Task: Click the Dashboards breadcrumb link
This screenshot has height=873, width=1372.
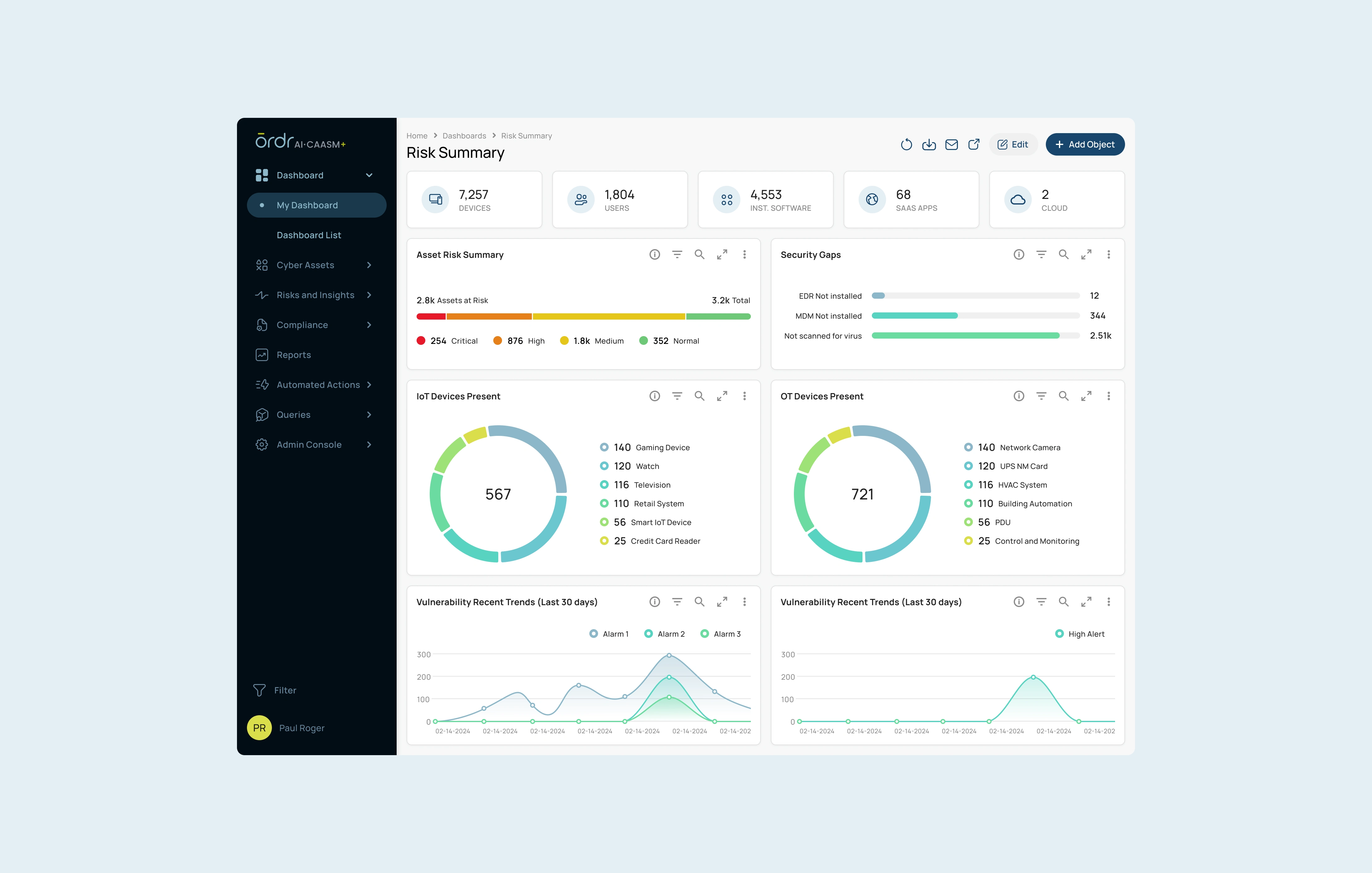Action: [x=464, y=136]
